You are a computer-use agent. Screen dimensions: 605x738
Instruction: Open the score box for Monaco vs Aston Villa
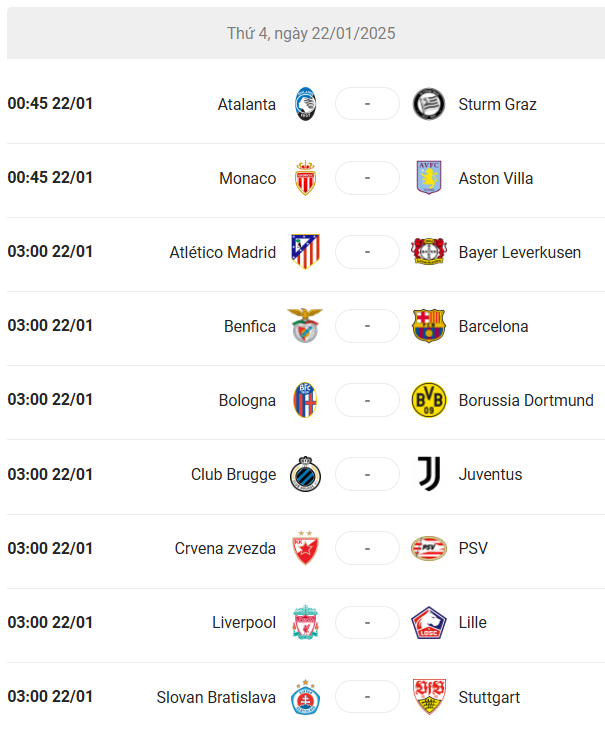(367, 178)
